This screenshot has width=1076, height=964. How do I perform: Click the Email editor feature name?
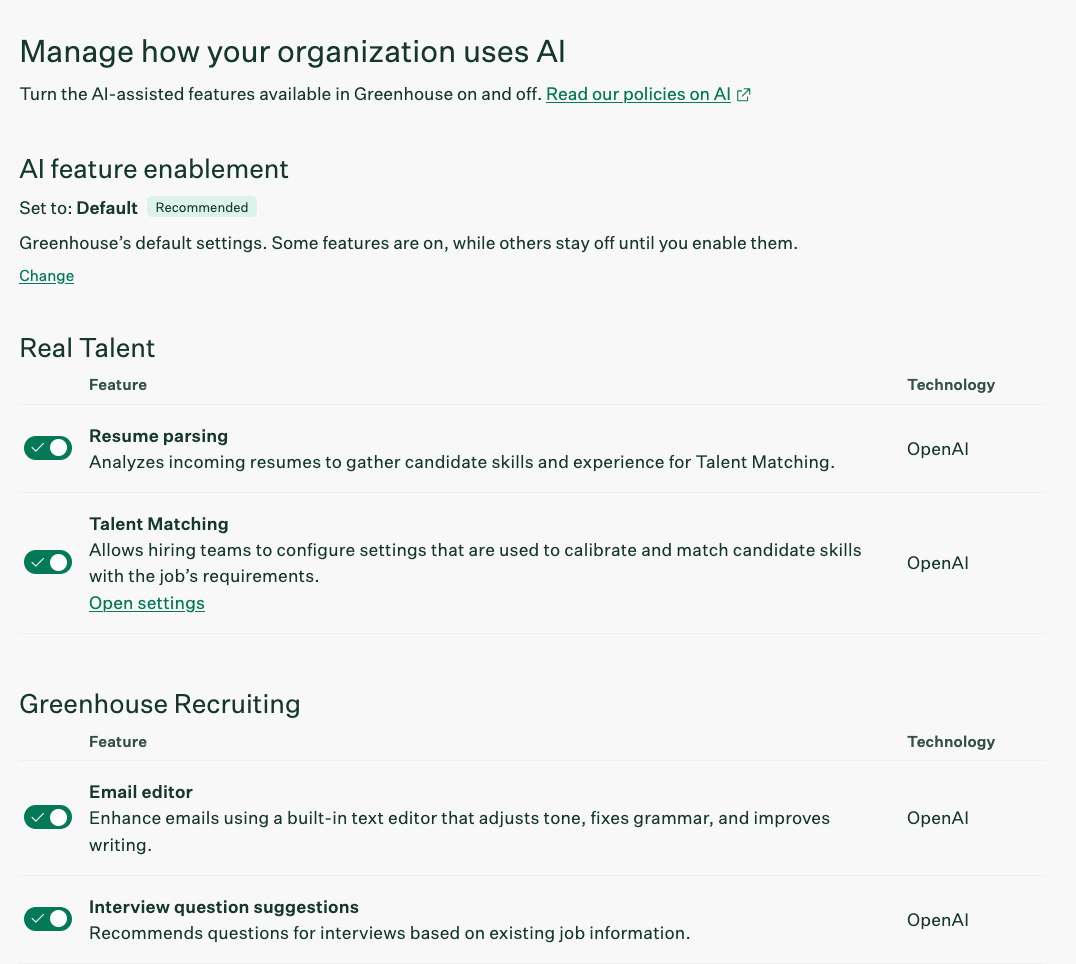point(140,792)
